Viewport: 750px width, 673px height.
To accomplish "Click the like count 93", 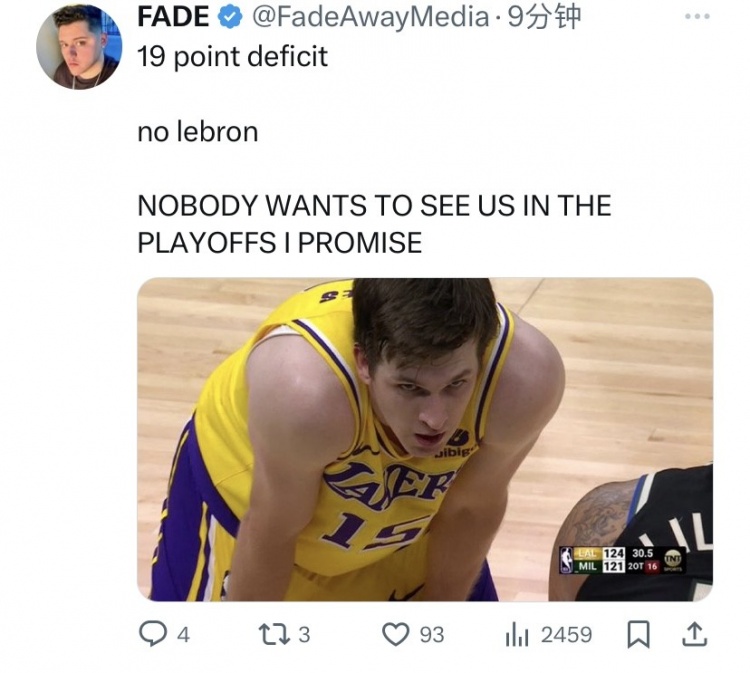I will [432, 635].
